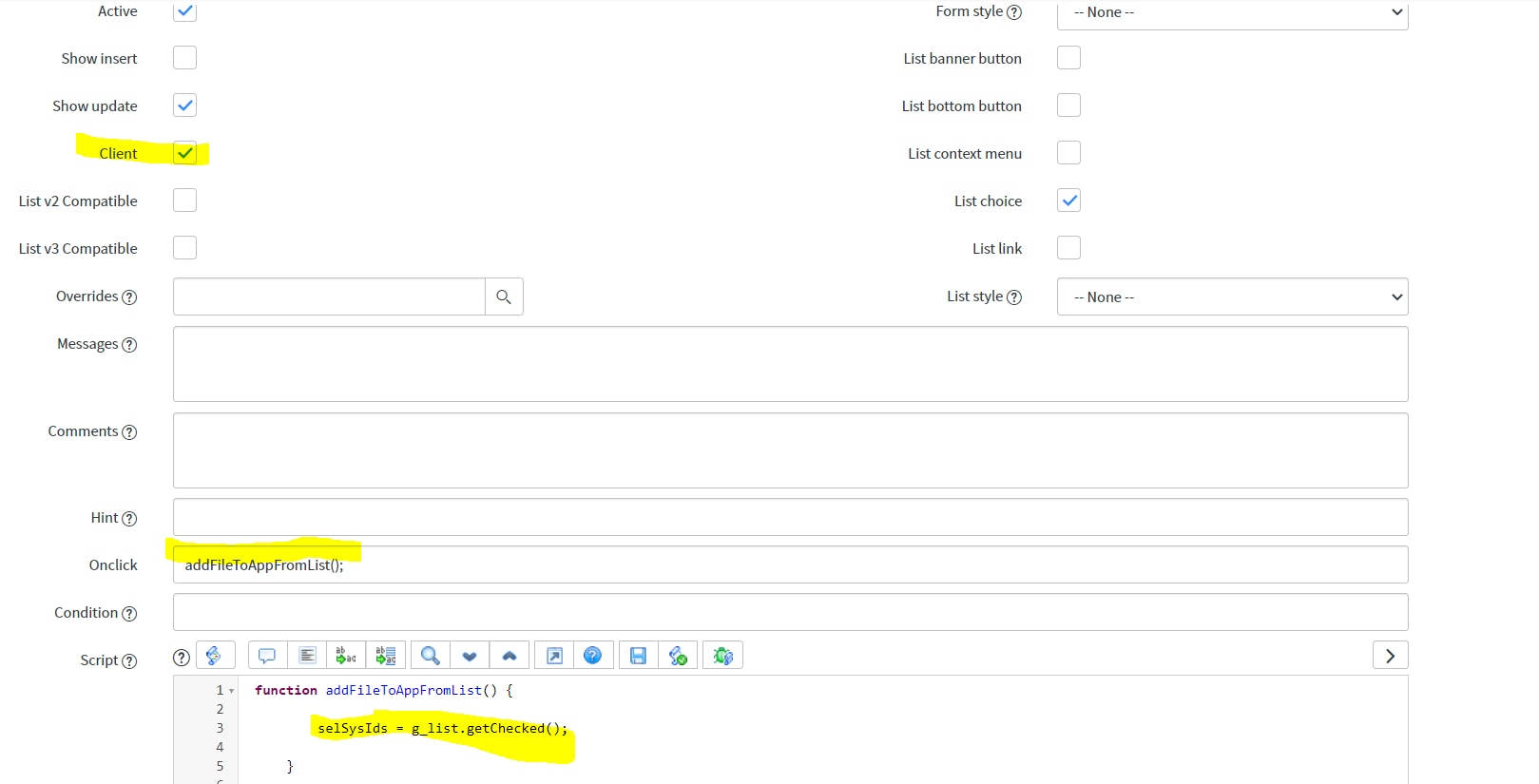The height and width of the screenshot is (784, 1539).
Task: Click inside the Messages text area
Action: coord(790,364)
